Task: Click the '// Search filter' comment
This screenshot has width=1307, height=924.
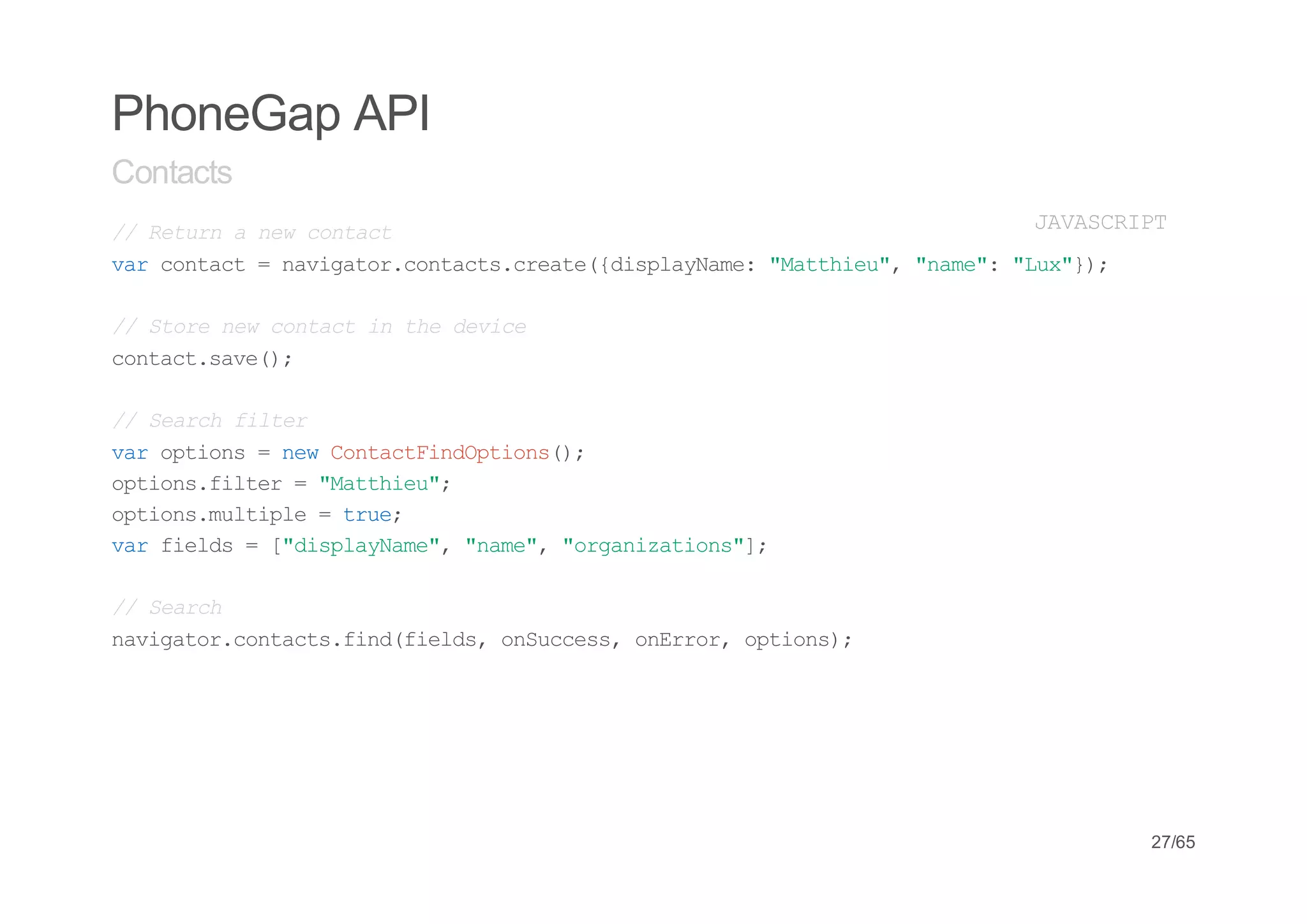Action: [x=209, y=421]
